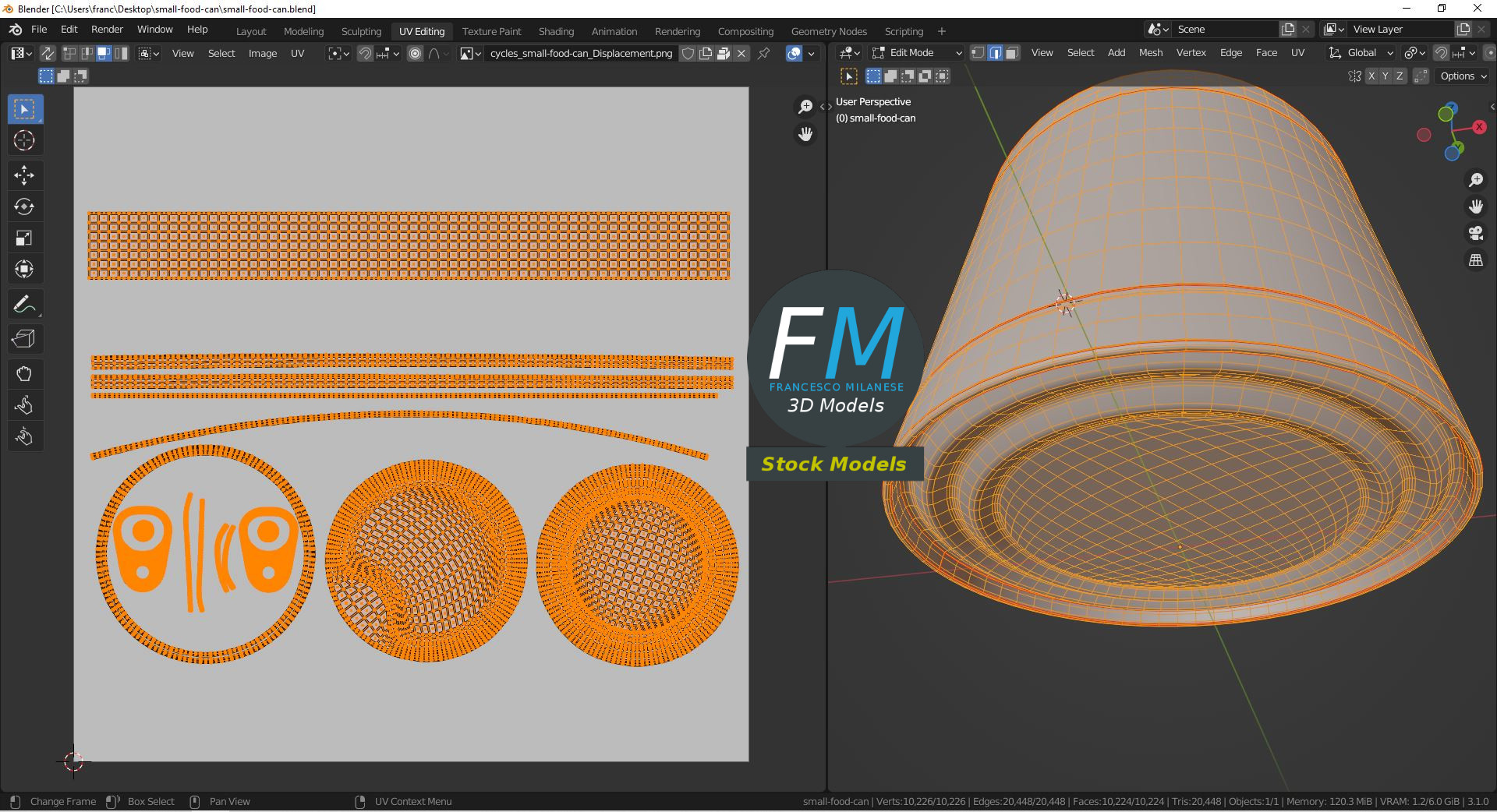Viewport: 1497px width, 812px height.
Task: Select the UV Grab sculpt tool
Action: tap(24, 374)
